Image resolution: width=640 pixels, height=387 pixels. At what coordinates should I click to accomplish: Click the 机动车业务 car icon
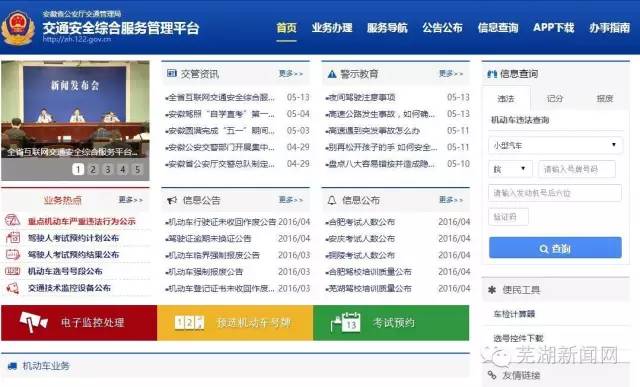point(12,366)
